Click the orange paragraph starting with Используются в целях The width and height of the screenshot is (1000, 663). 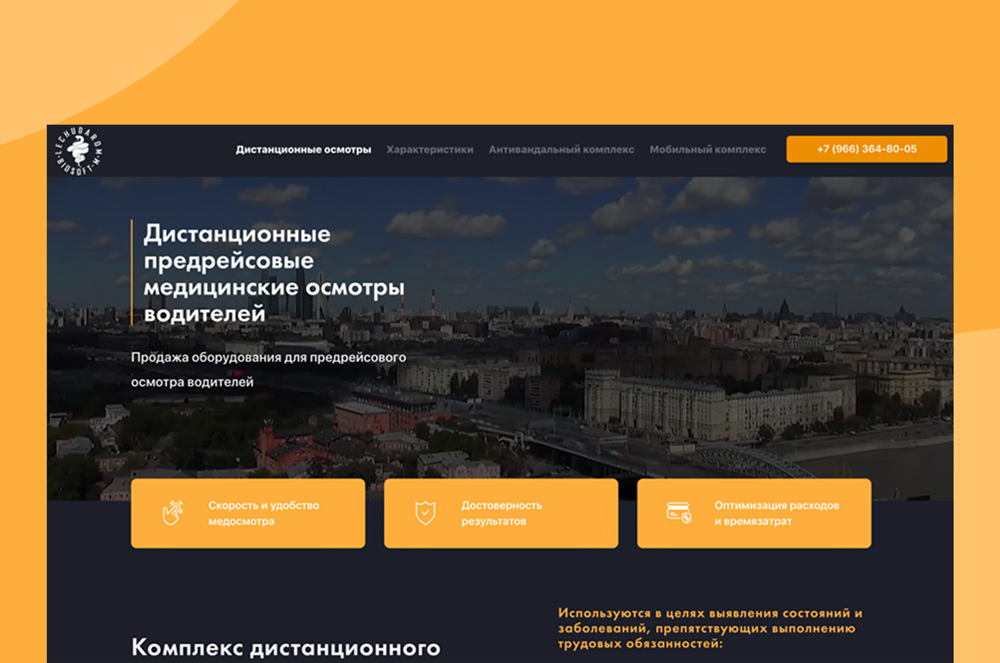click(710, 629)
